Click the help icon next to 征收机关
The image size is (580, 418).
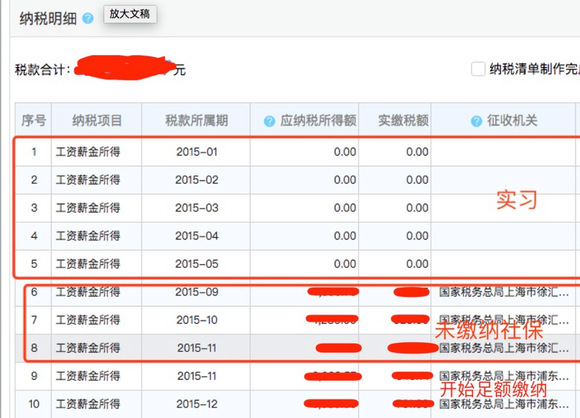pyautogui.click(x=476, y=121)
